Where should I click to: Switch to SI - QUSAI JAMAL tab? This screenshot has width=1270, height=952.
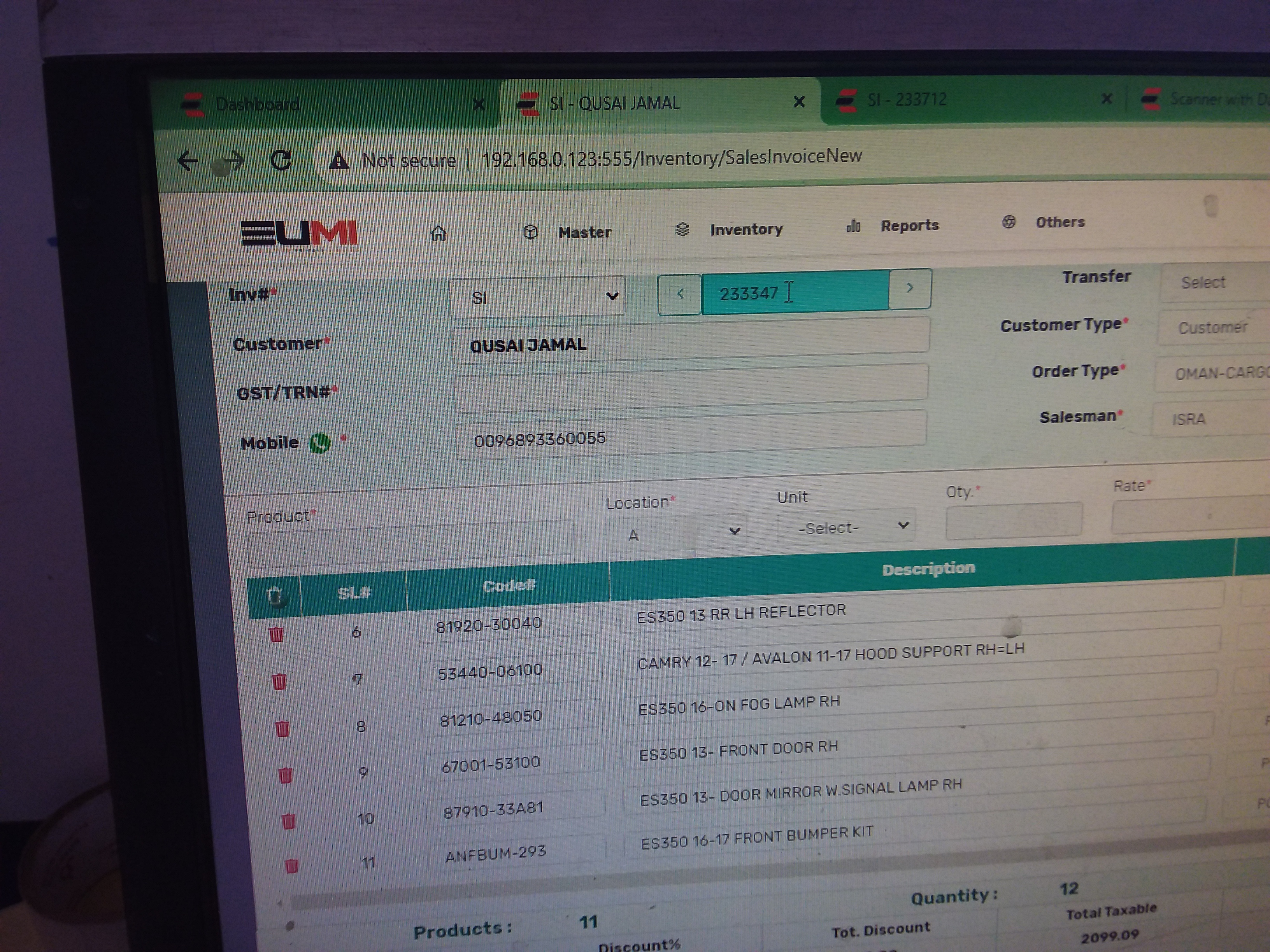point(660,103)
